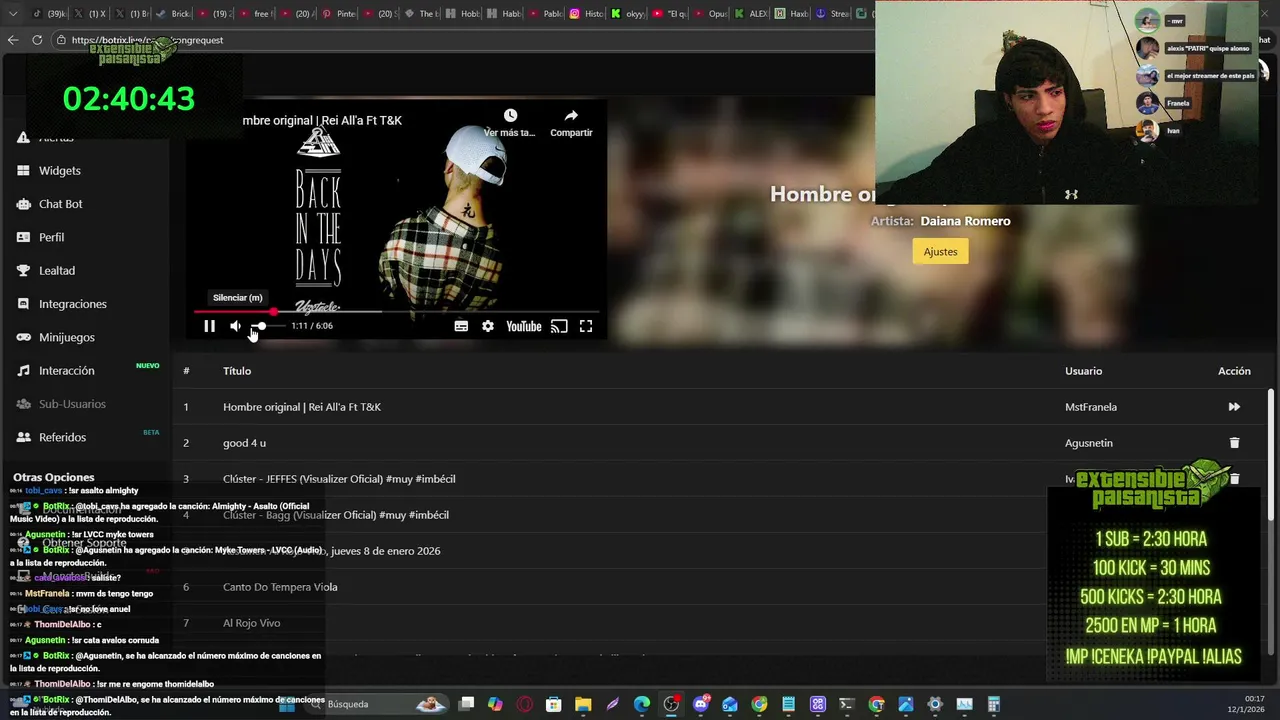Click the video title in the YouTube player
Image resolution: width=1280 pixels, height=720 pixels.
pyautogui.click(x=322, y=120)
